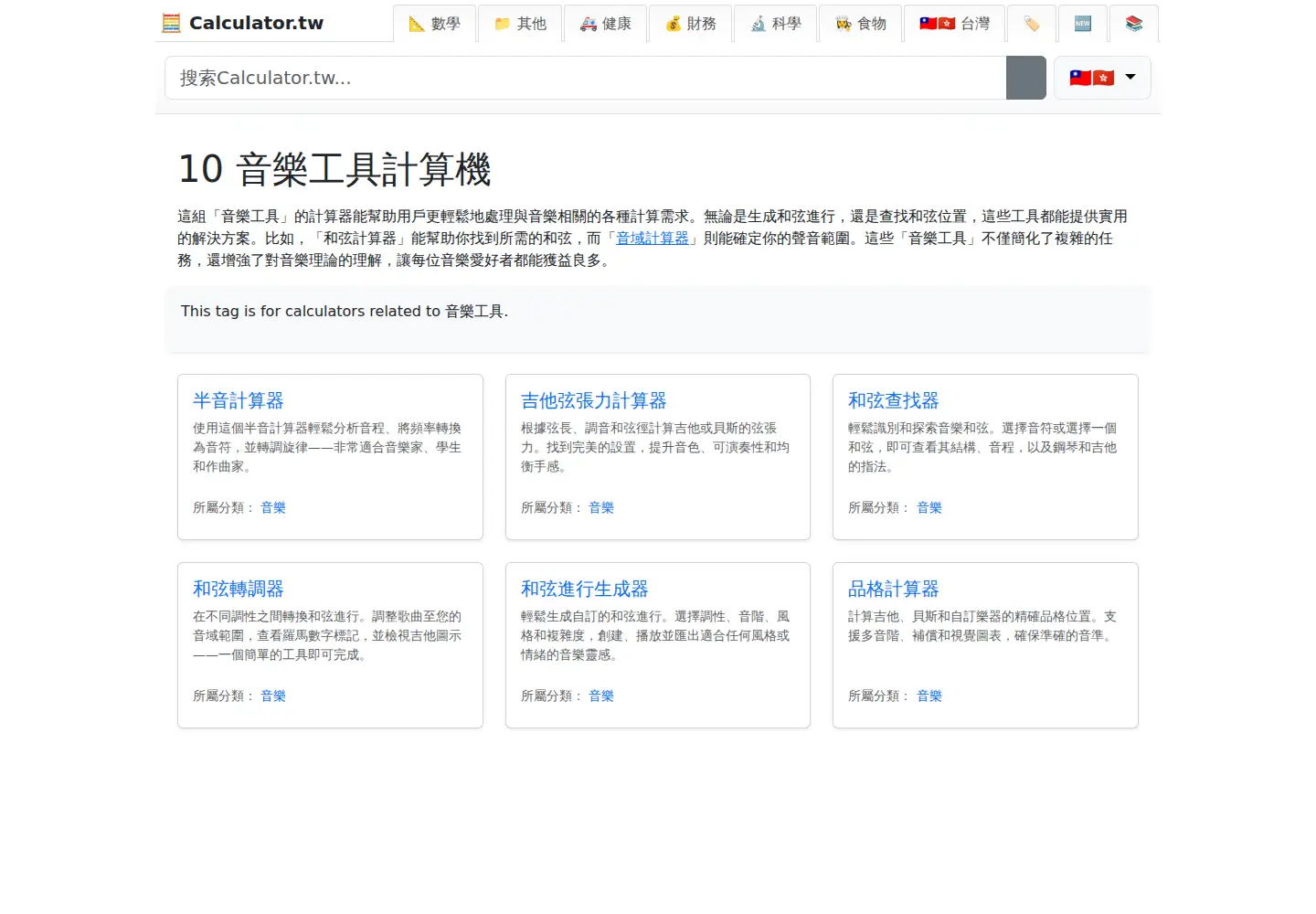Open the 台灣 tab with flags
Viewport: 1316px width, 914px height.
click(x=954, y=24)
